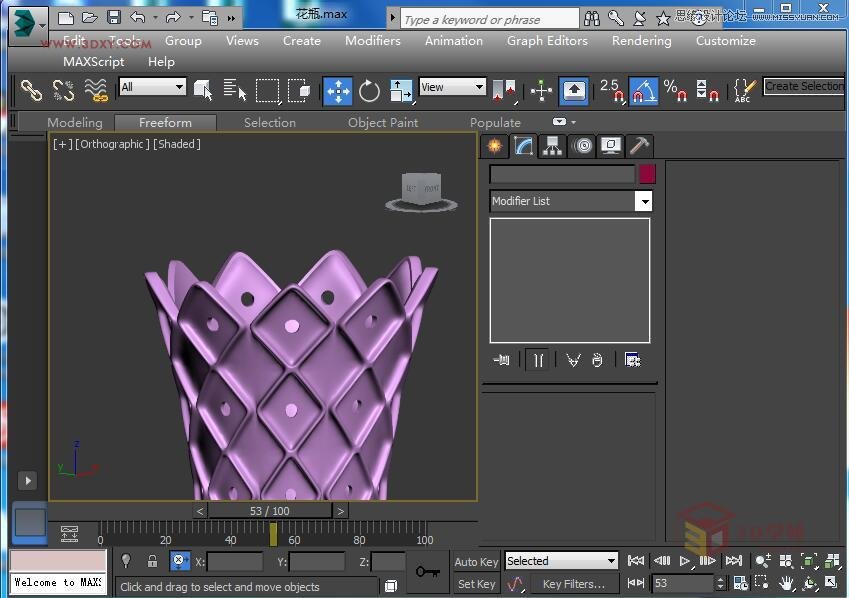
Task: Click the Configure Modifier Sets icon
Action: [x=632, y=360]
